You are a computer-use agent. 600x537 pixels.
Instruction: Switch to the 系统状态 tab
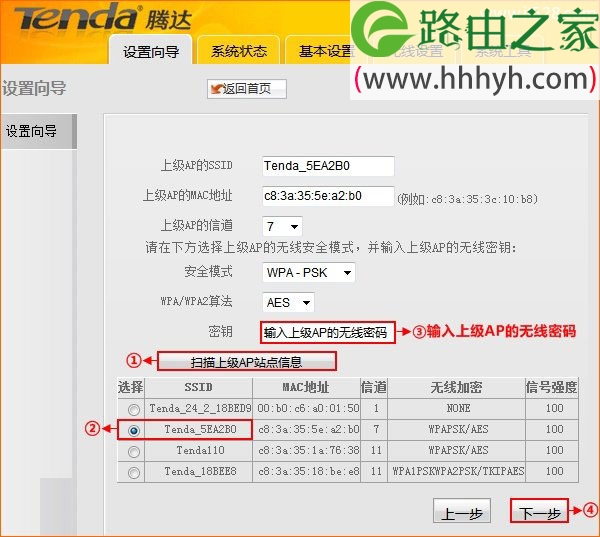point(239,51)
